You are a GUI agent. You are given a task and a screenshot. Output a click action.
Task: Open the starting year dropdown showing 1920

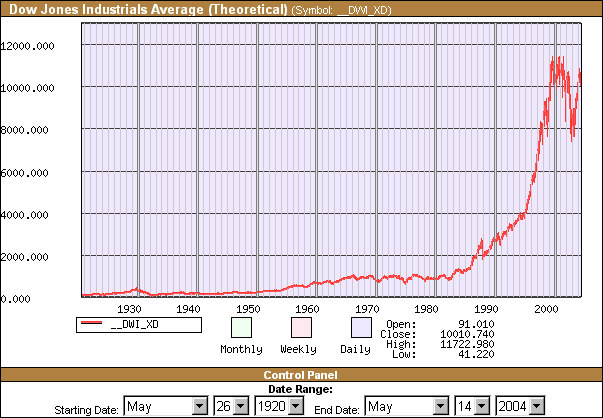[279, 406]
